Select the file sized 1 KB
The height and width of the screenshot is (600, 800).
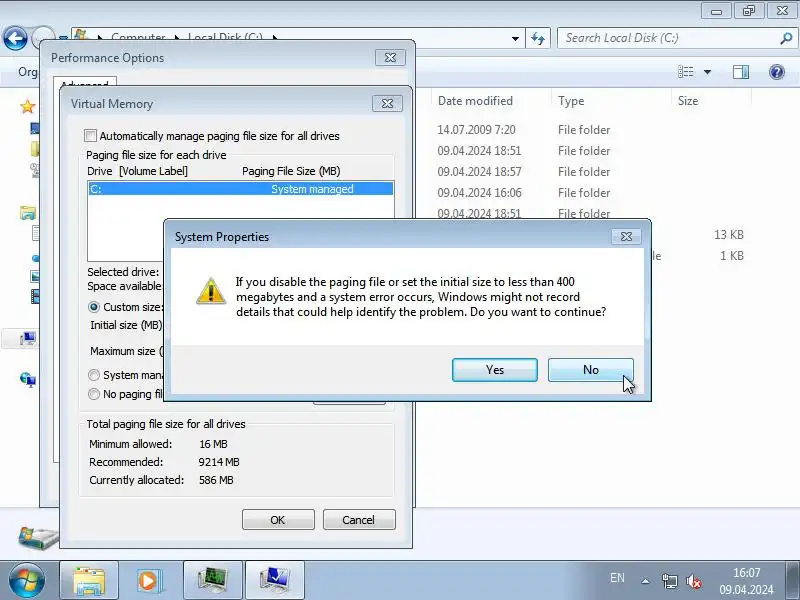(x=731, y=256)
